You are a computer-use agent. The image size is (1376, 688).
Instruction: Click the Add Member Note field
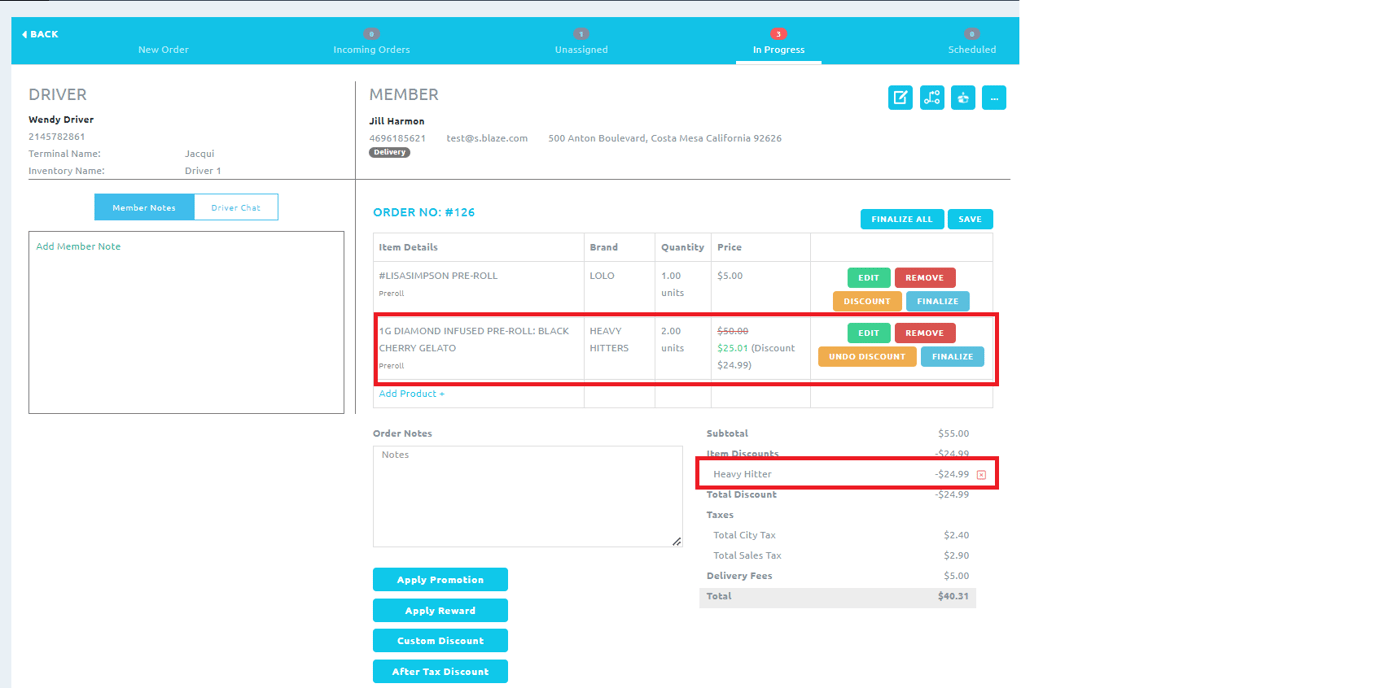click(186, 322)
